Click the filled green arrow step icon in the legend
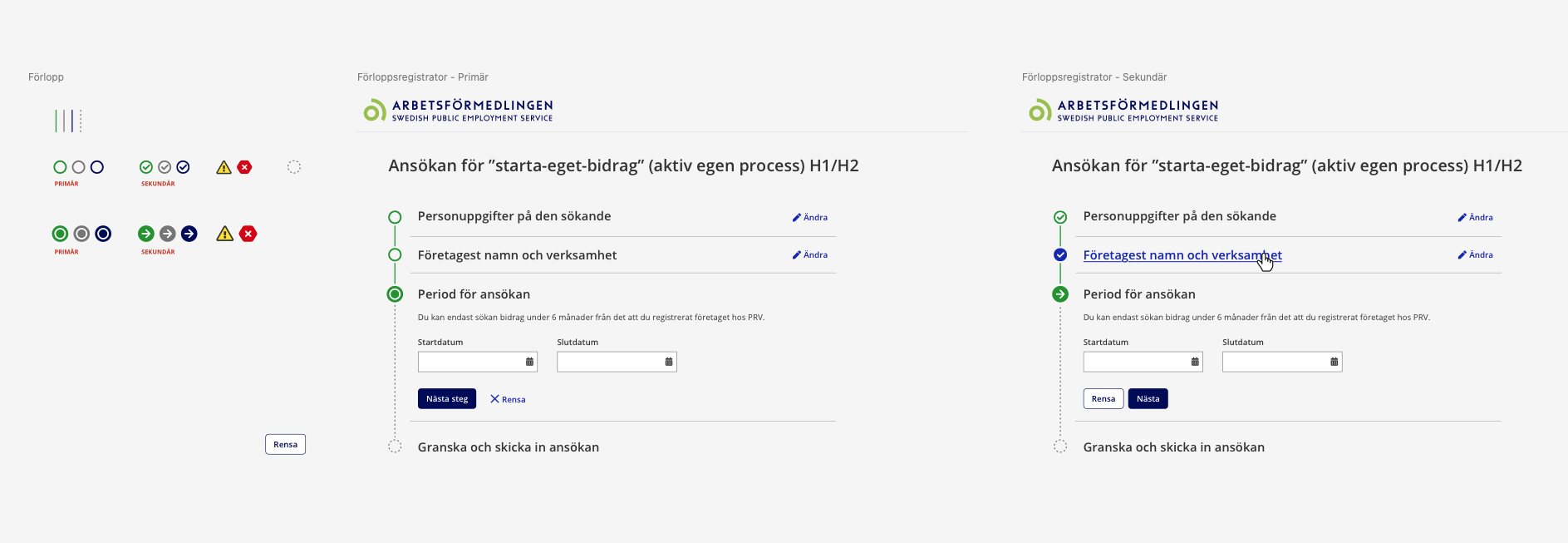 [x=146, y=234]
